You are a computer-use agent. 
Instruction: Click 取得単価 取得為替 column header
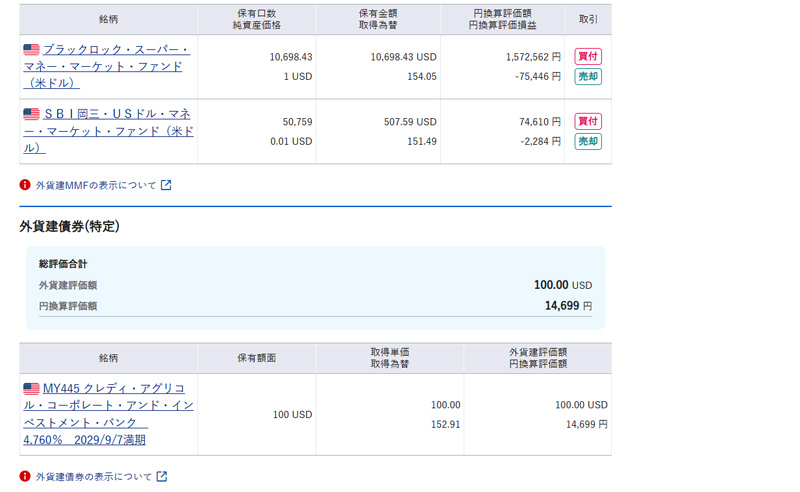[390, 358]
